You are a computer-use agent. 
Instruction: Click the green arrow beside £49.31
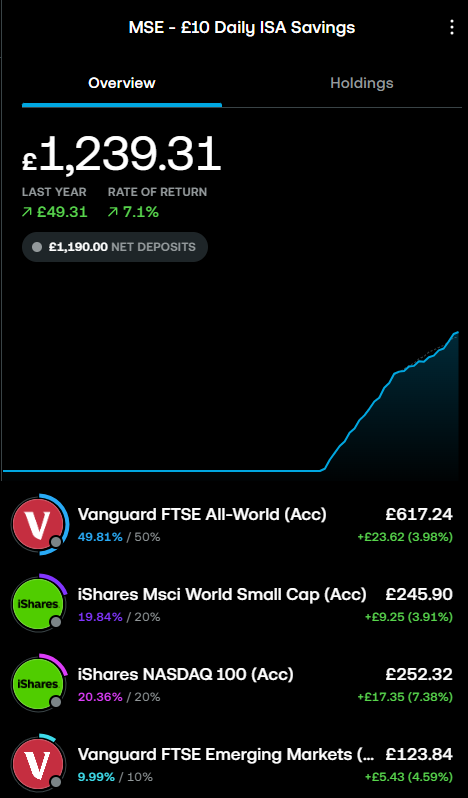tap(26, 212)
